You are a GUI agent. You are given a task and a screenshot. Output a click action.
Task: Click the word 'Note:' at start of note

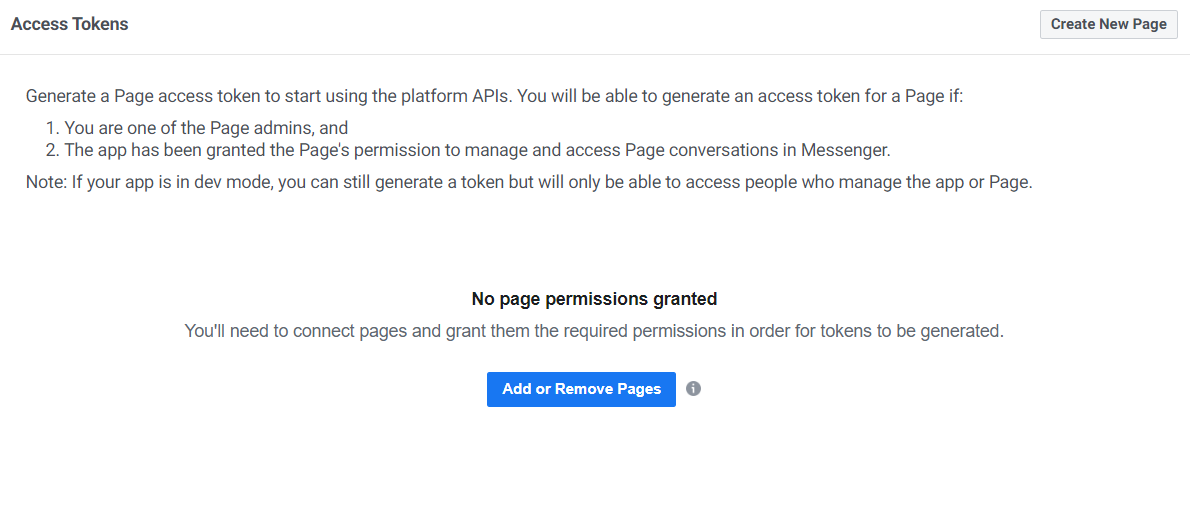click(x=46, y=183)
